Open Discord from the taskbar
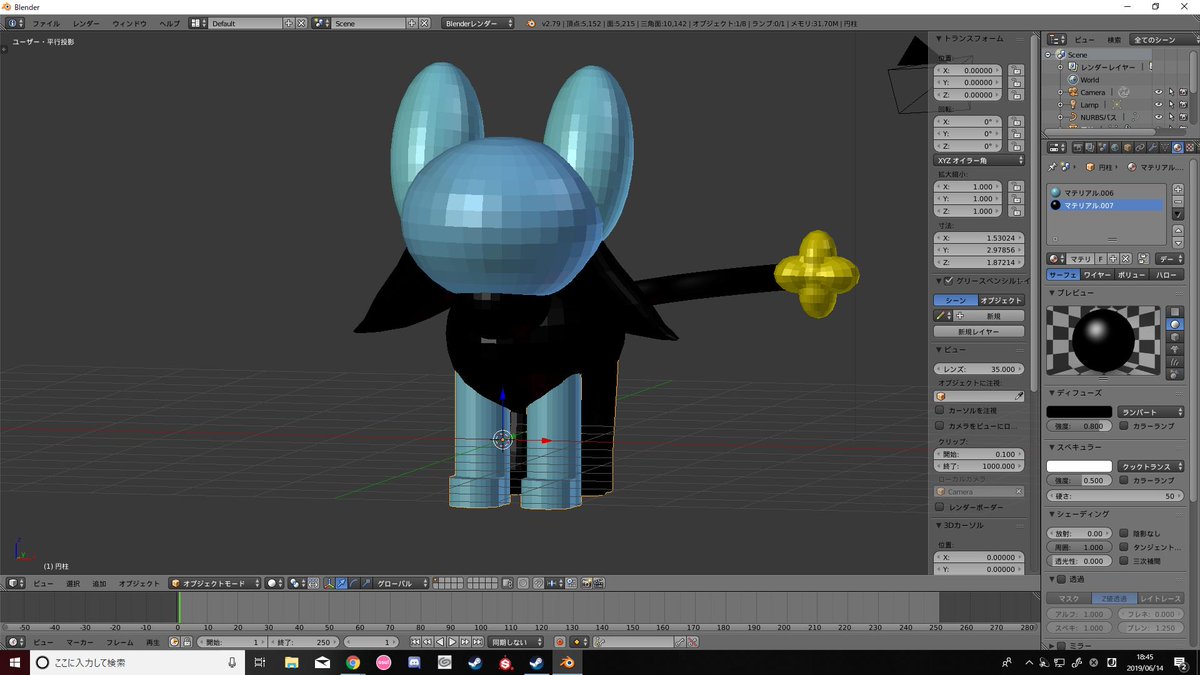The image size is (1200, 675). [415, 662]
